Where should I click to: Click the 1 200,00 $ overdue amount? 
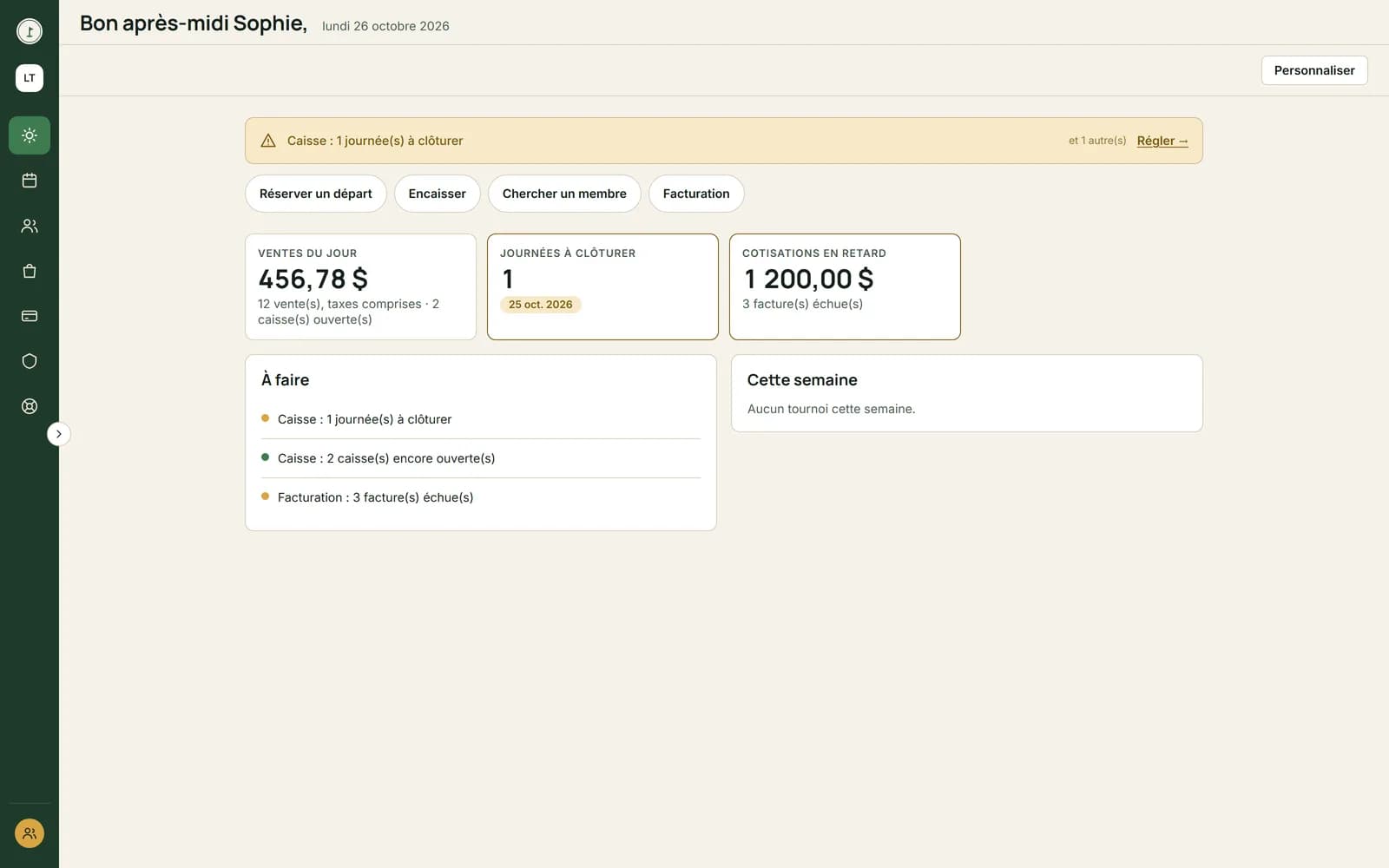pos(809,279)
